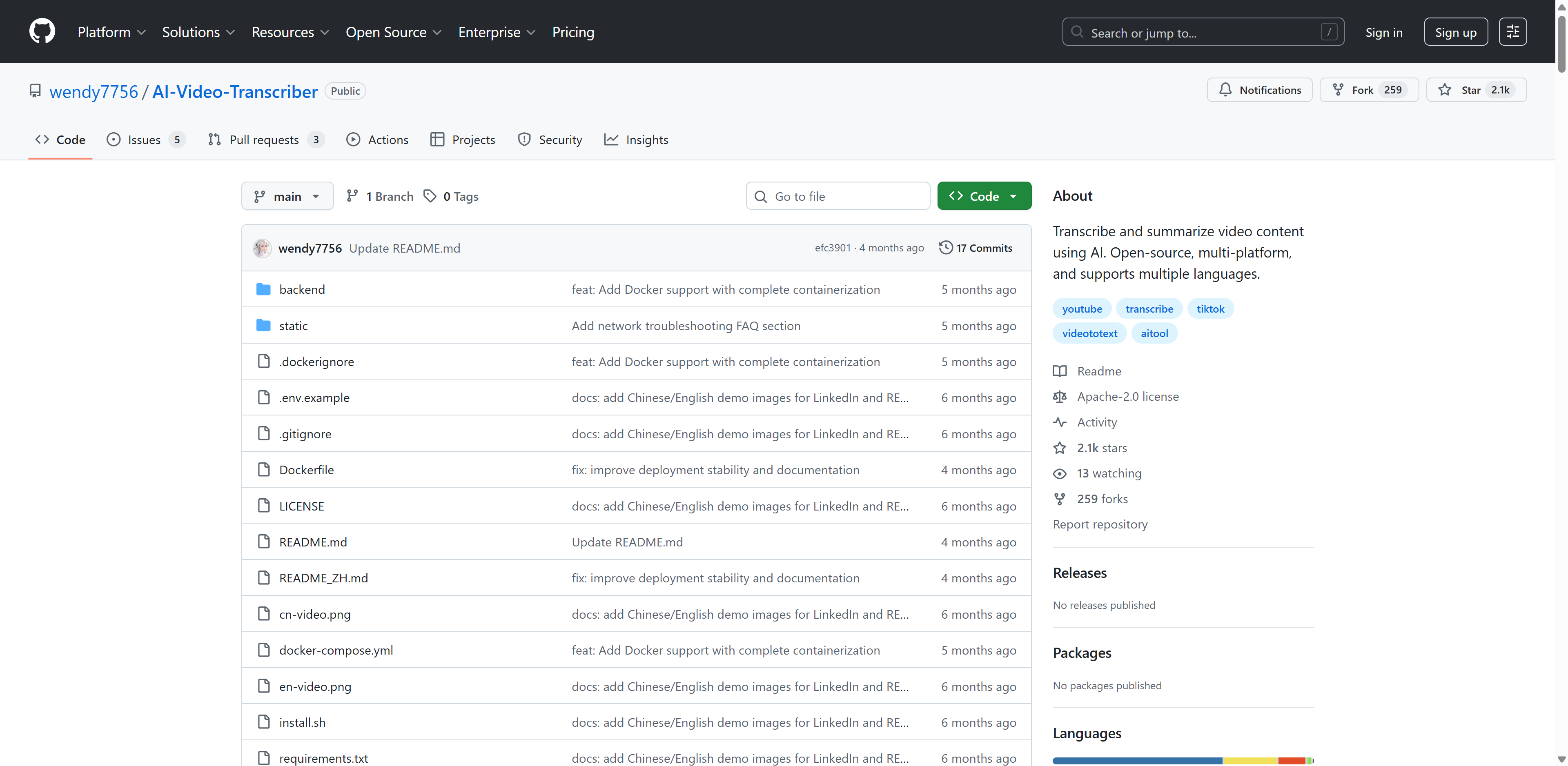
Task: Go to the Pull requests tab
Action: pyautogui.click(x=265, y=140)
